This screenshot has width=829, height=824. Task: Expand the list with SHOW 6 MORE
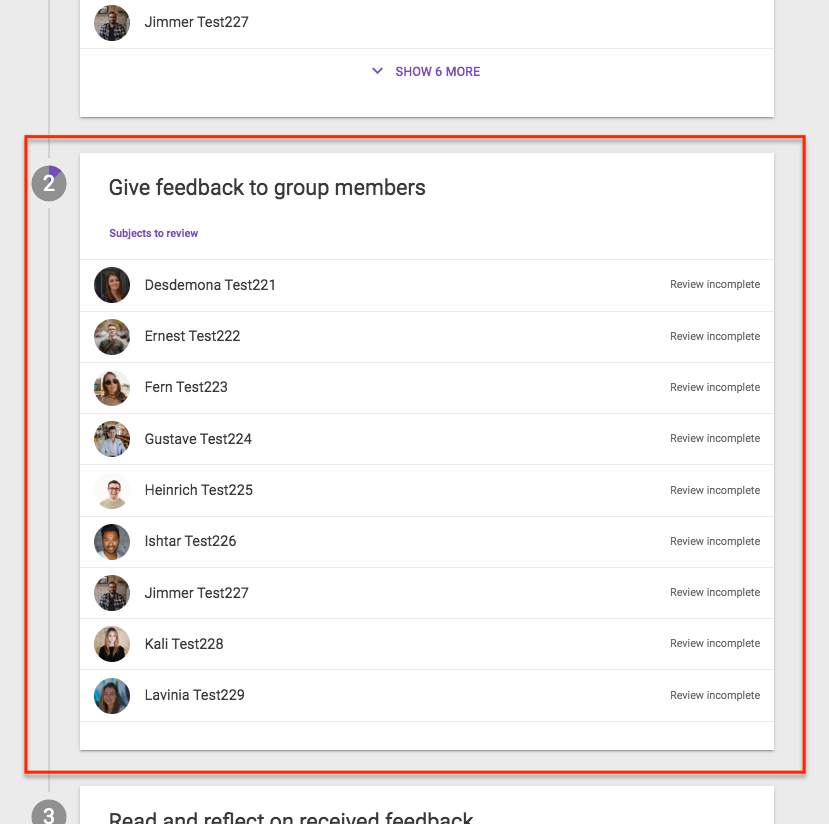click(x=438, y=71)
